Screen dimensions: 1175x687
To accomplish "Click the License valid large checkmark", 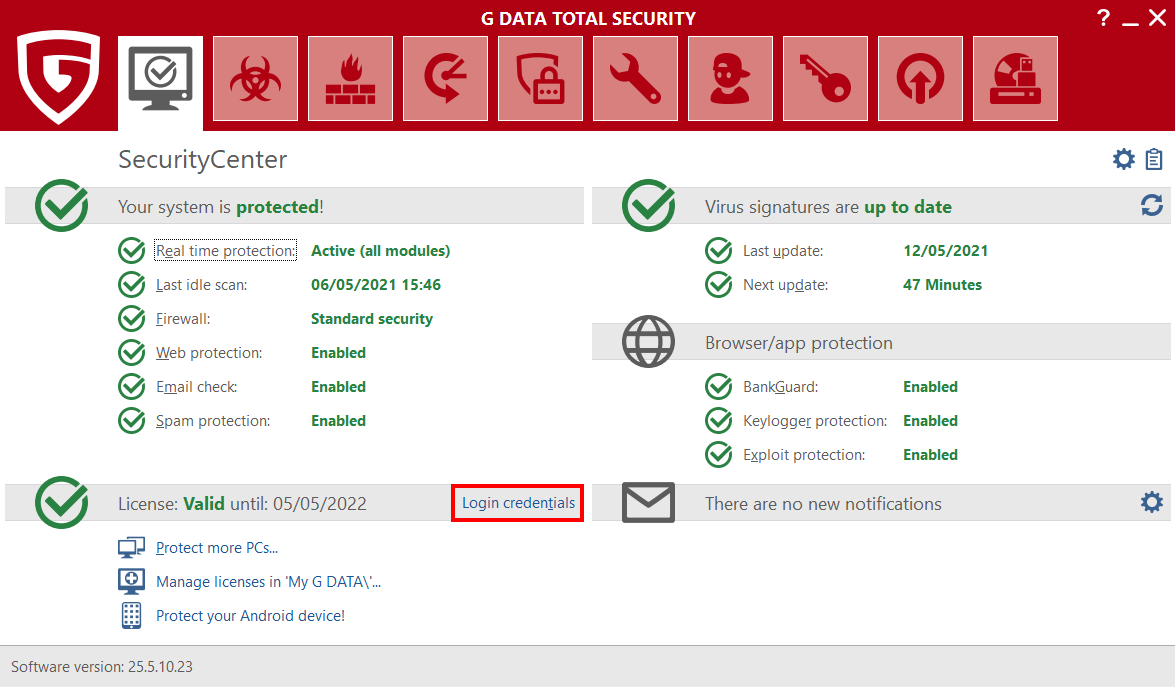I will tap(61, 502).
